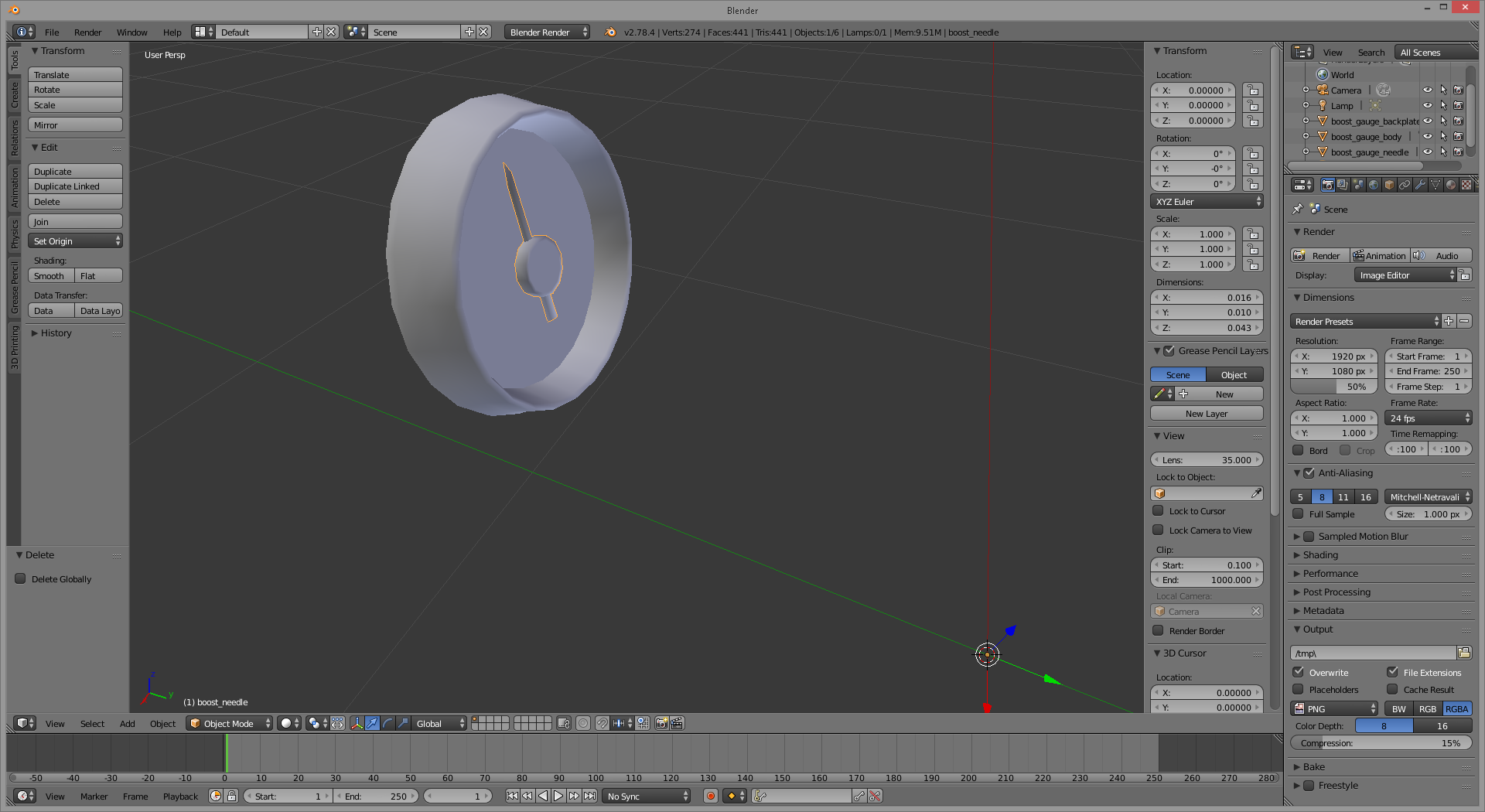The image size is (1485, 812).
Task: Click the record auto-keyframe button
Action: click(x=711, y=796)
